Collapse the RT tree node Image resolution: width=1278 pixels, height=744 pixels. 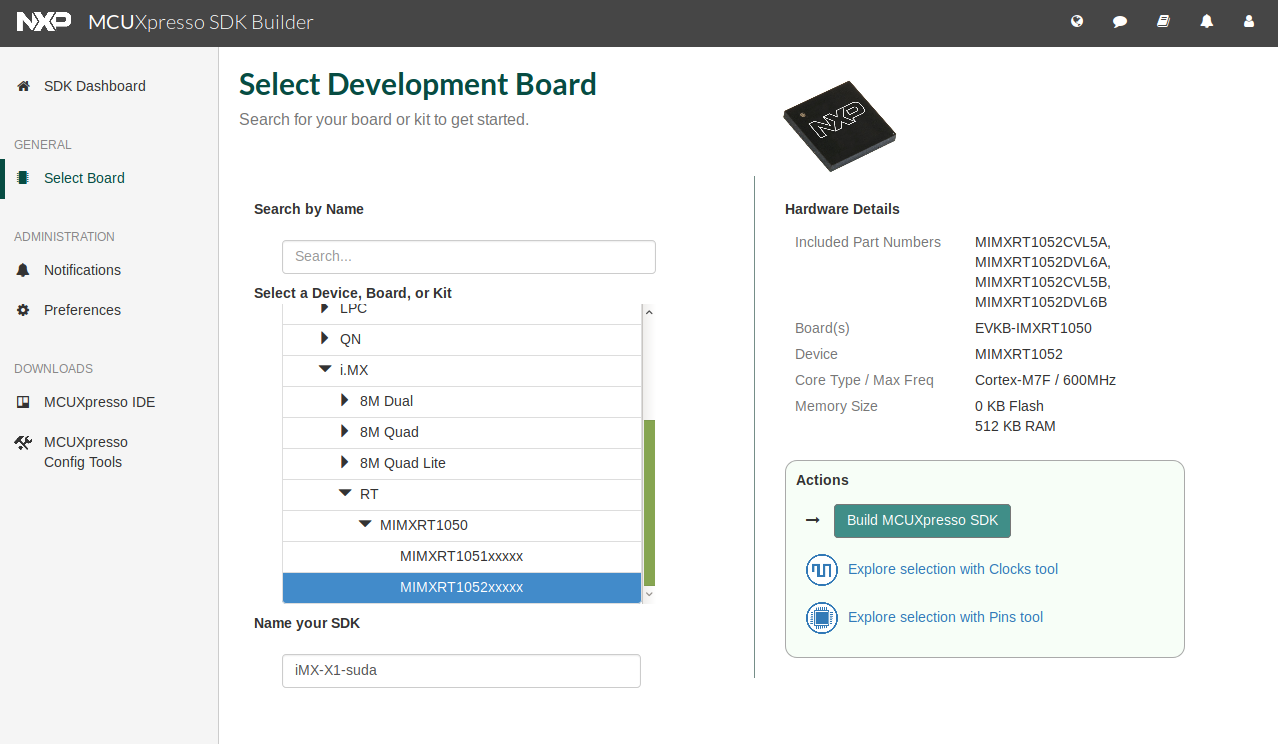345,493
